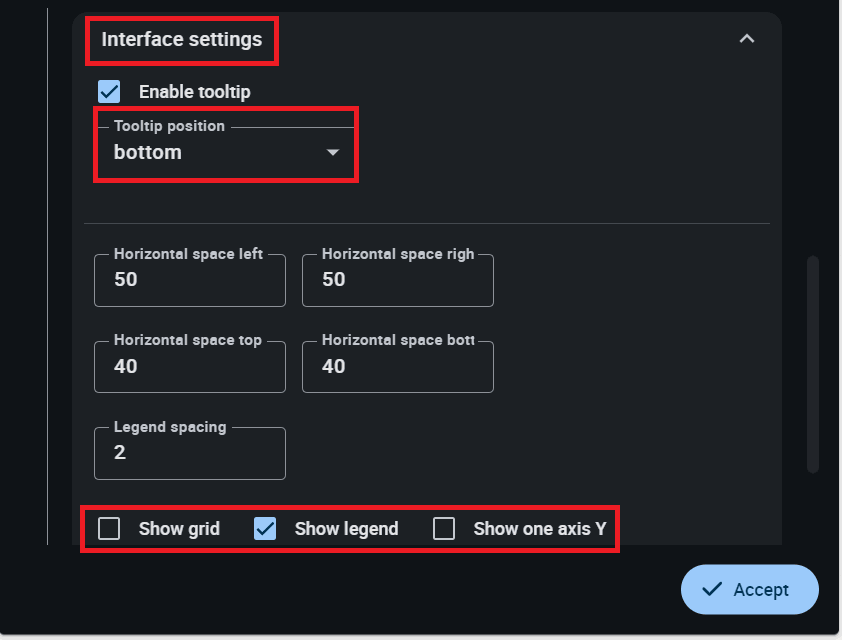Disable the Enable tooltip checkbox

109,91
